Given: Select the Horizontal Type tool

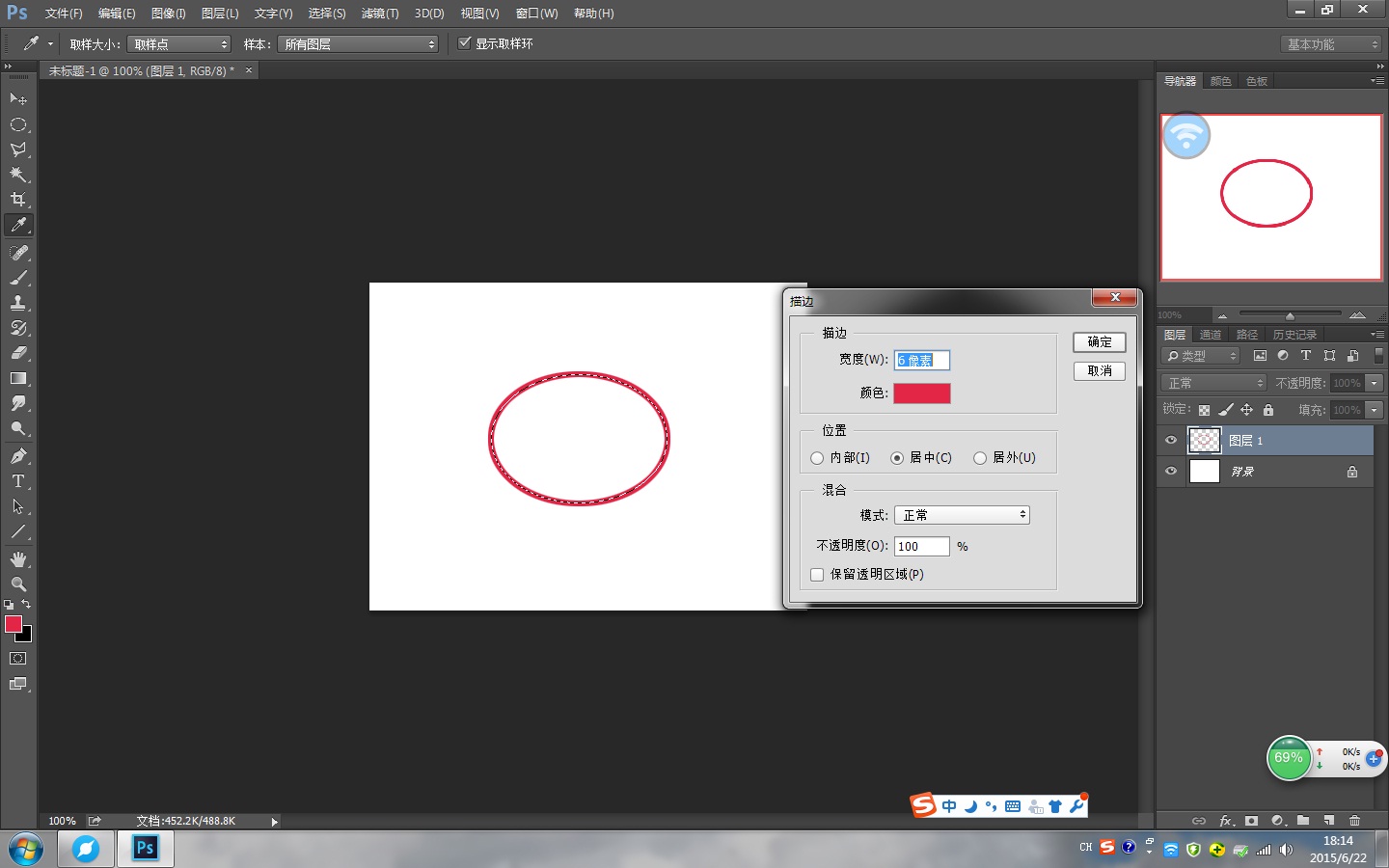Looking at the screenshot, I should pos(18,481).
